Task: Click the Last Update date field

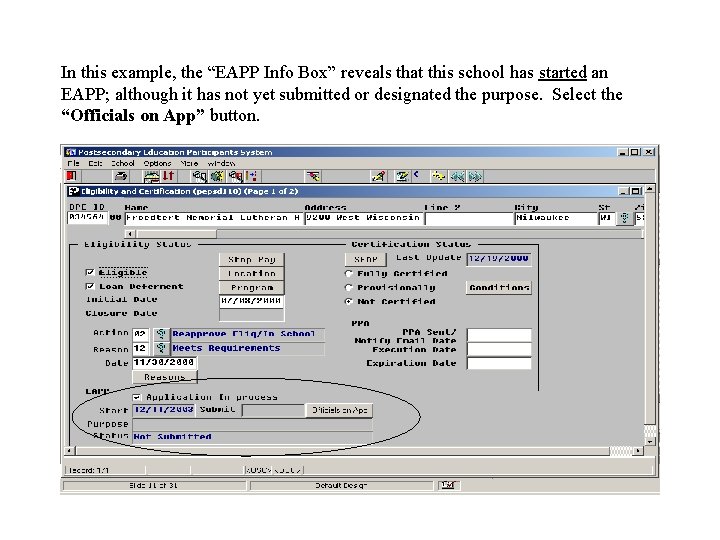Action: tap(499, 259)
